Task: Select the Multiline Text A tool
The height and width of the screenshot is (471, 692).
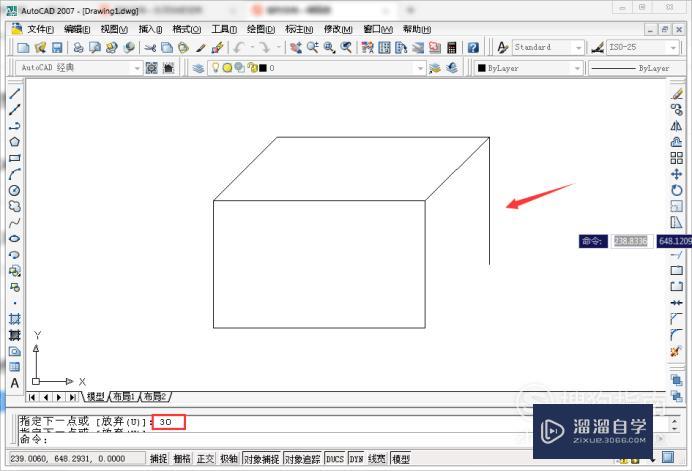Action: 15,383
